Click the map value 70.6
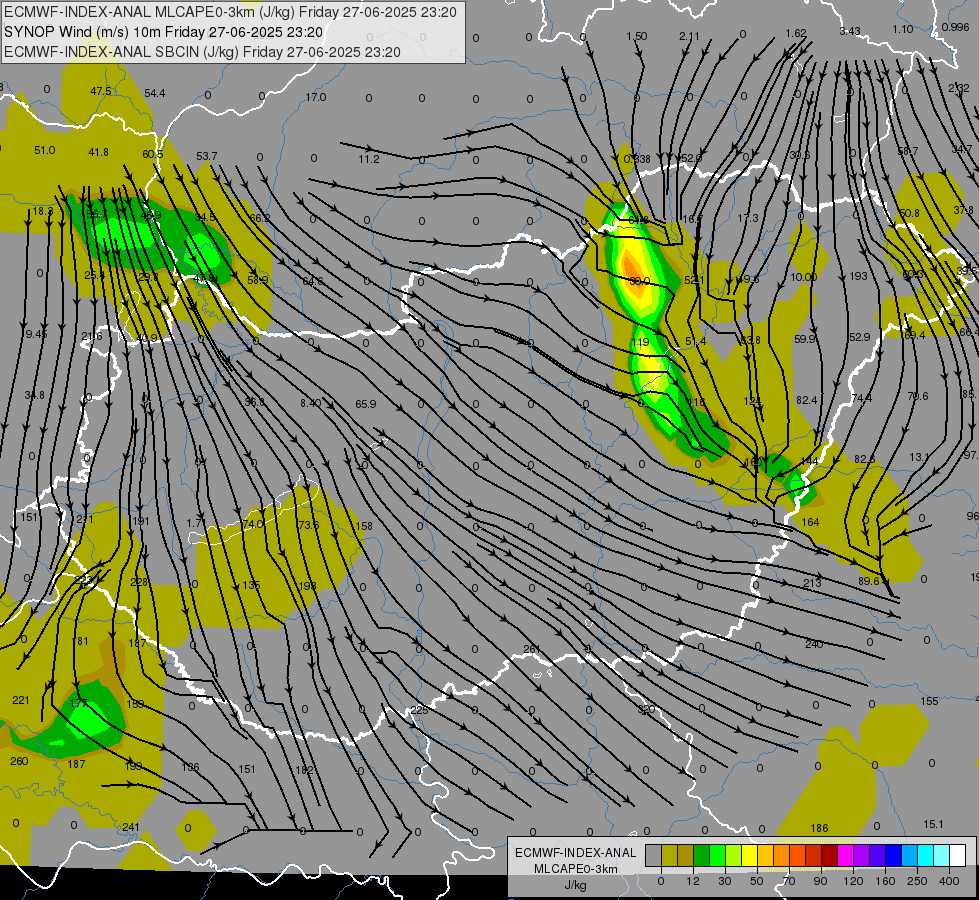The image size is (979, 900). pos(918,396)
